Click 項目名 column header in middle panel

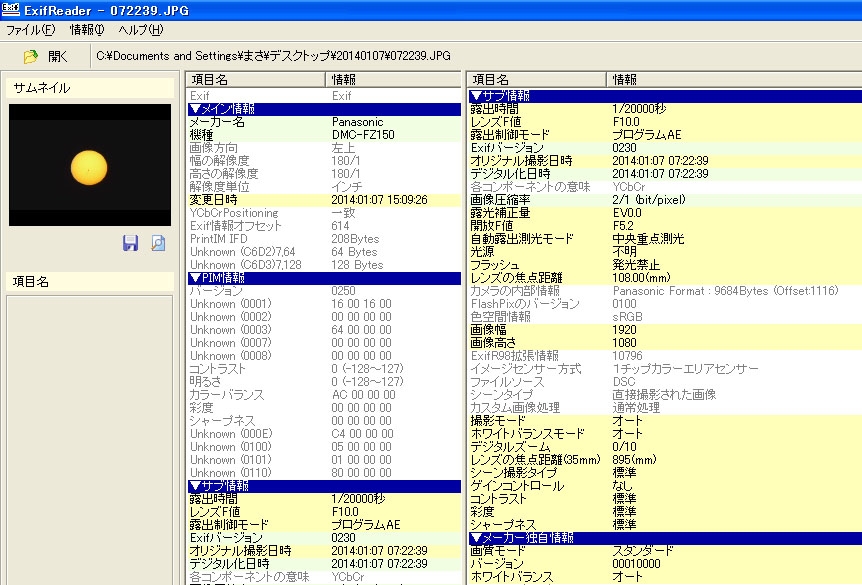pos(256,80)
